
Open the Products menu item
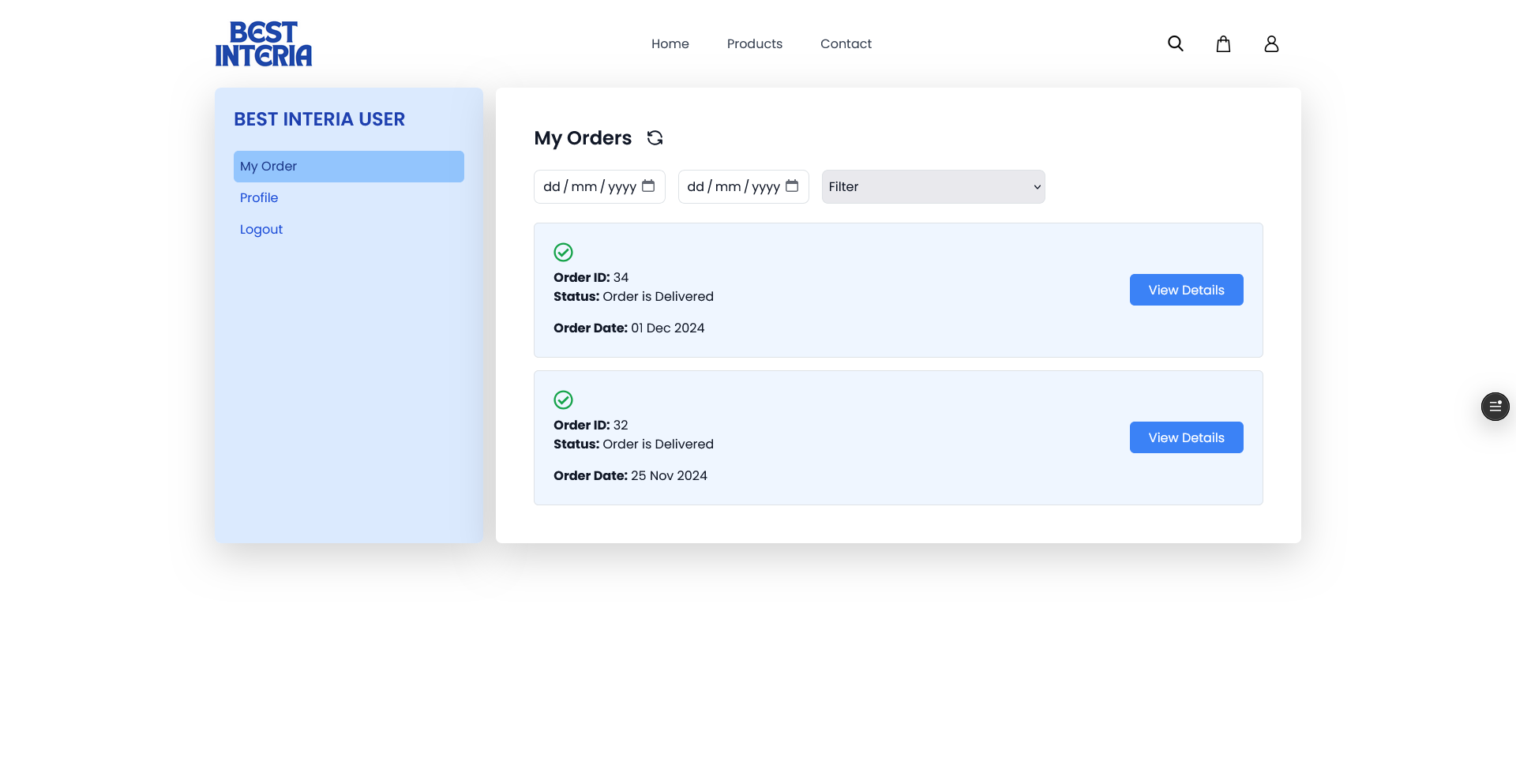(754, 43)
